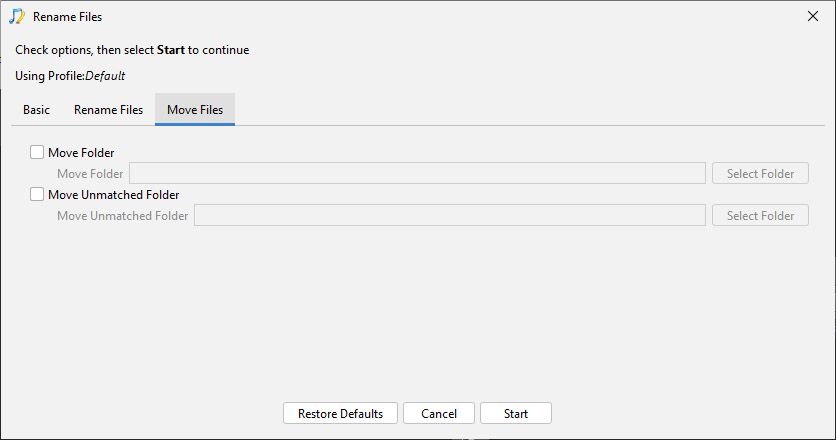Click the Restore Defaults button
Image resolution: width=836 pixels, height=440 pixels.
[x=340, y=413]
